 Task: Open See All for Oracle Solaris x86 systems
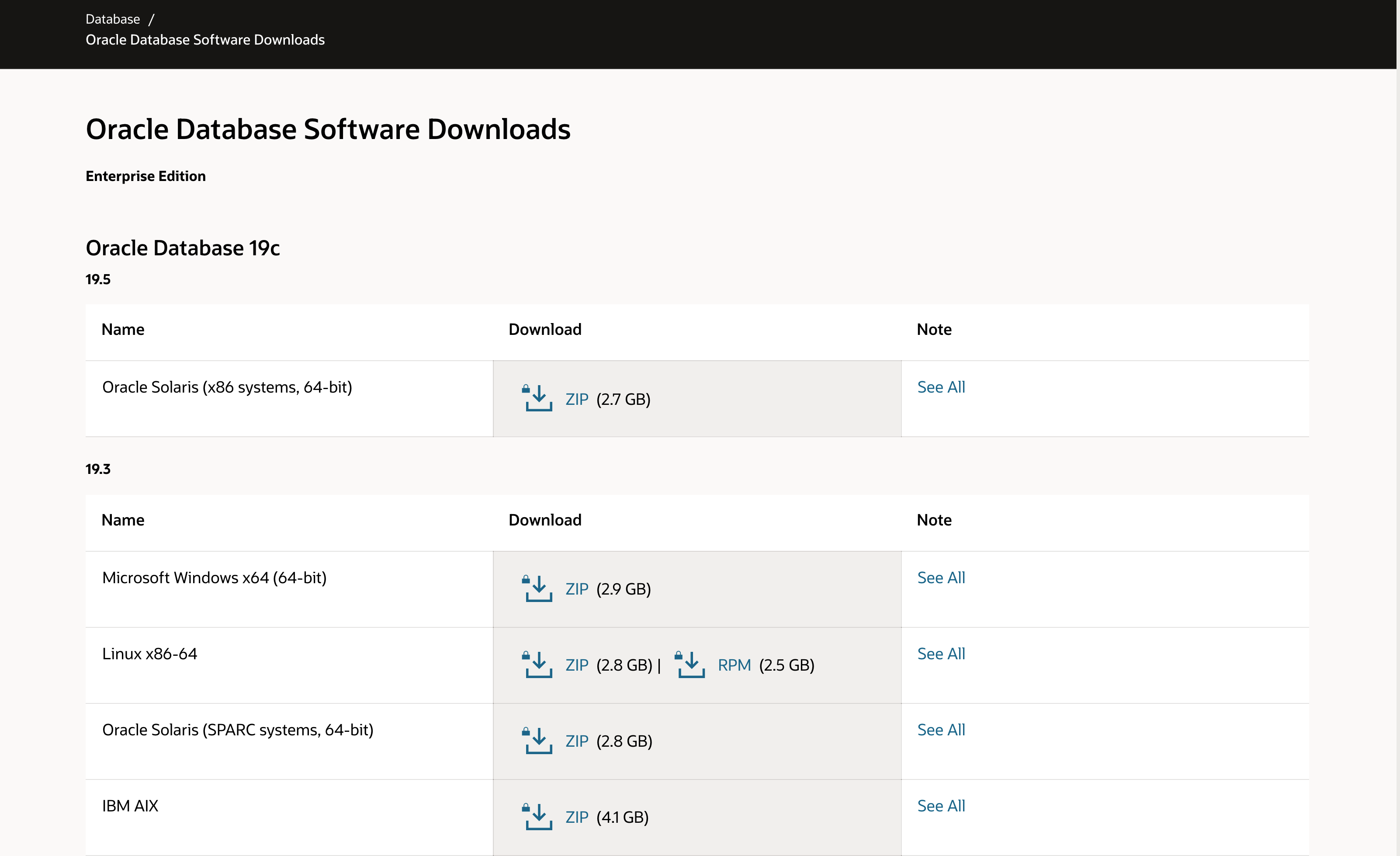pyautogui.click(x=941, y=387)
